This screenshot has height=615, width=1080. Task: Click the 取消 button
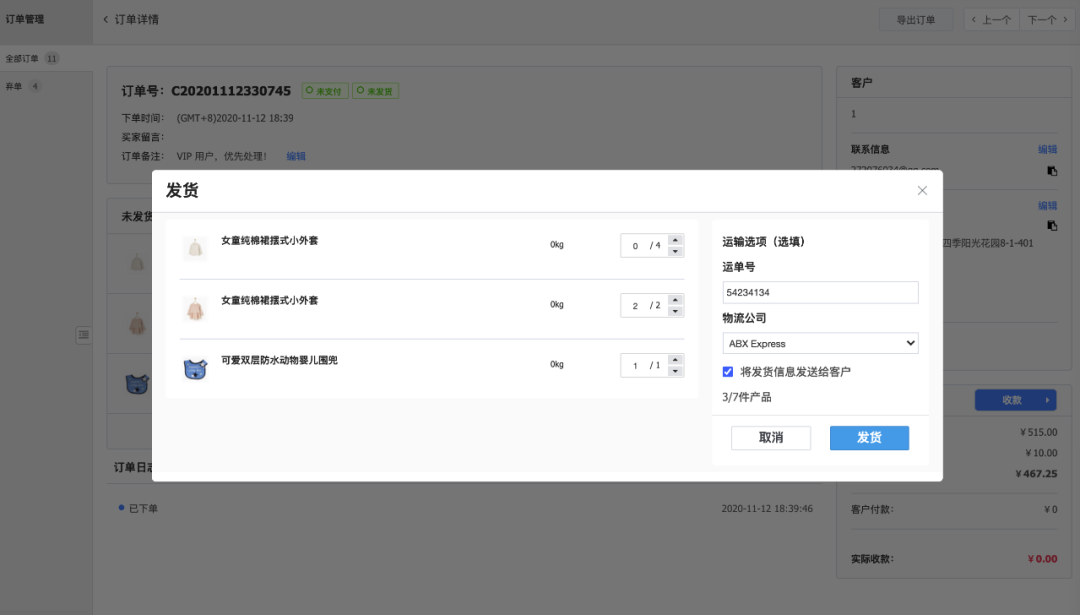[x=771, y=438]
